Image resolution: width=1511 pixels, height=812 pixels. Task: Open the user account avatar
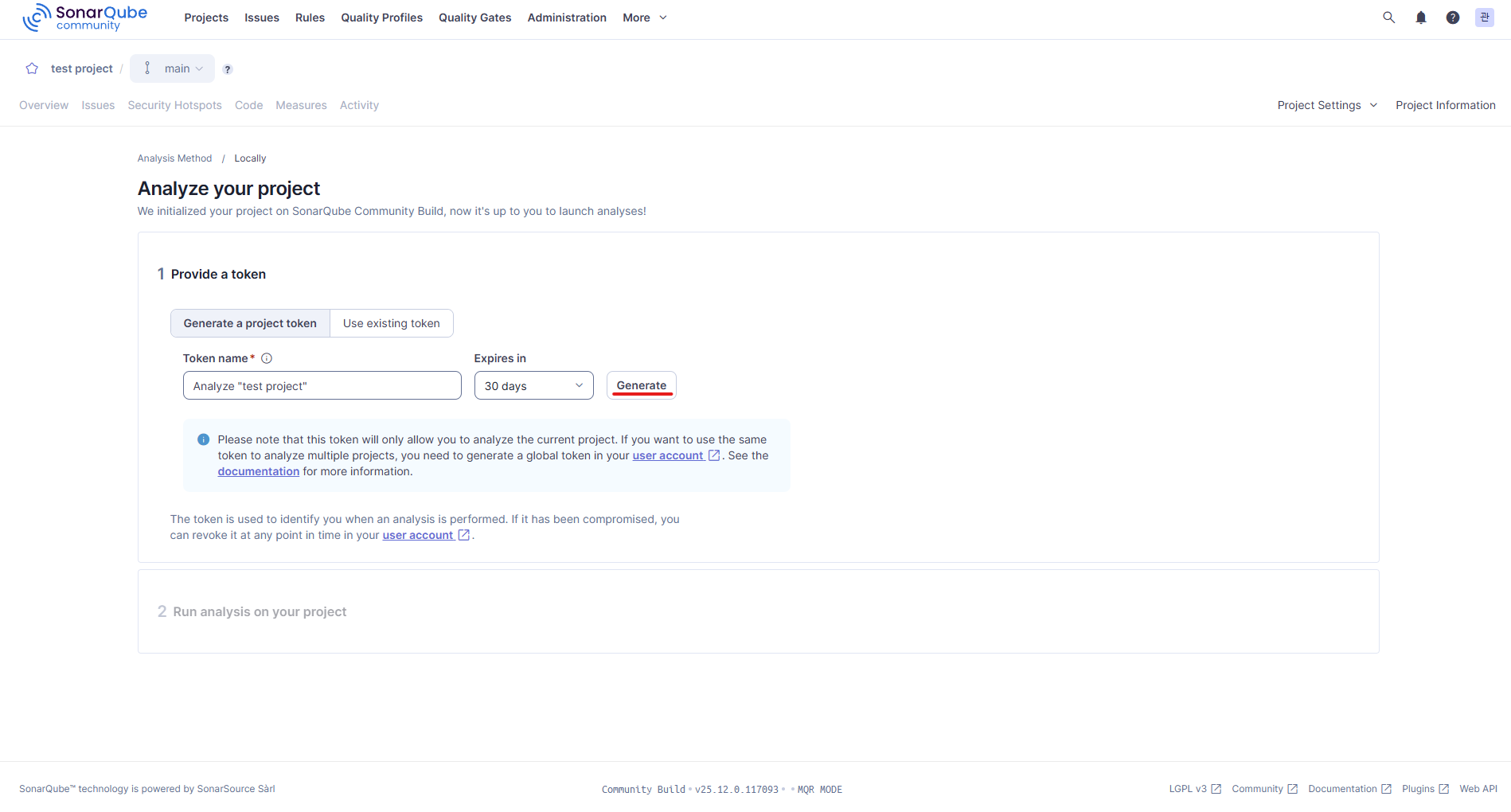(x=1485, y=18)
